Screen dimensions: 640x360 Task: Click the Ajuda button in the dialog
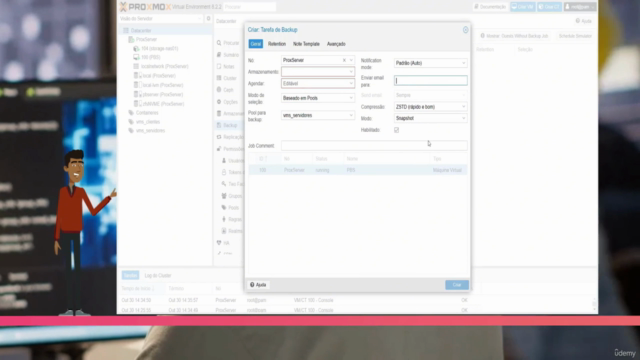(x=258, y=285)
